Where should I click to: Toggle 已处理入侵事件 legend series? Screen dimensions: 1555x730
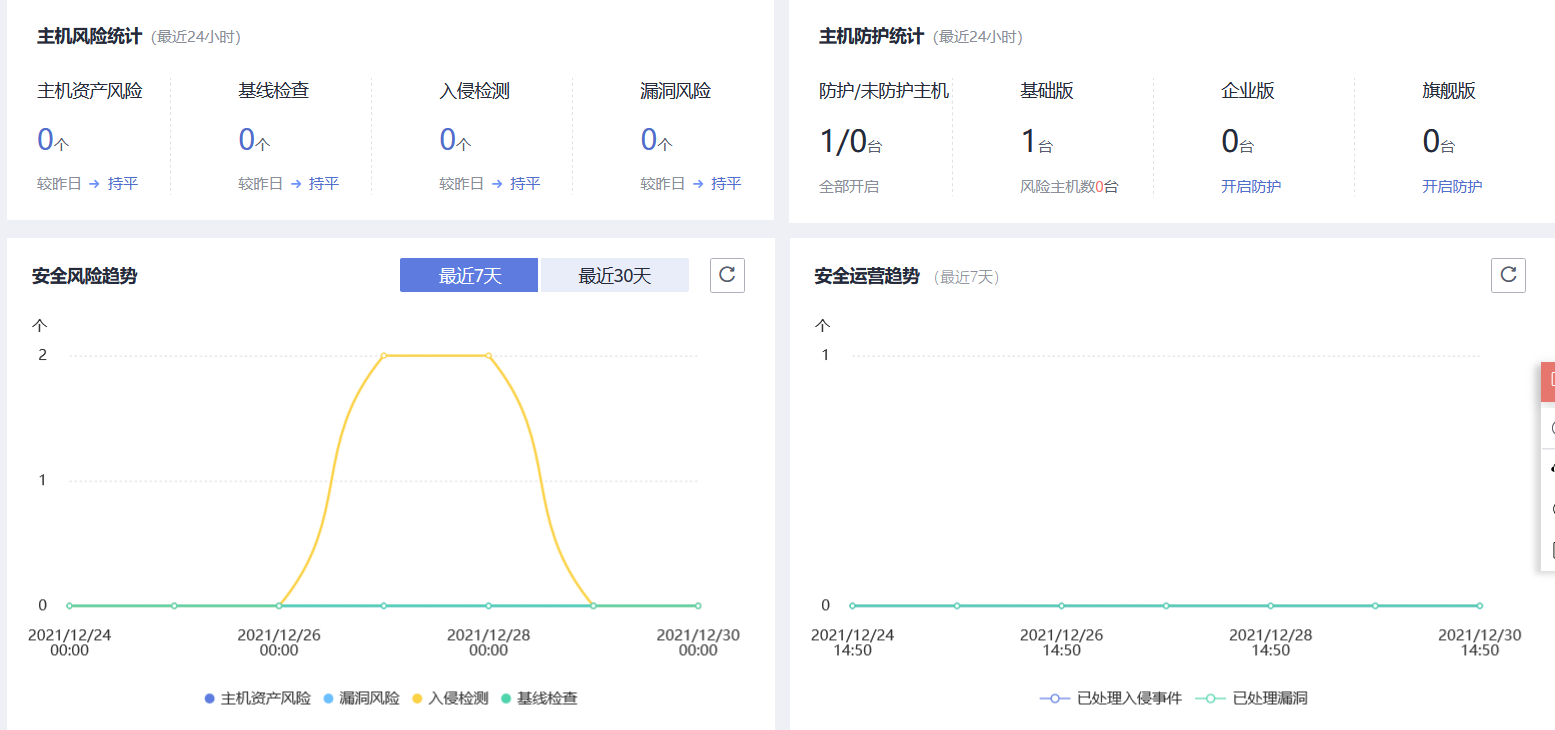coord(1111,698)
